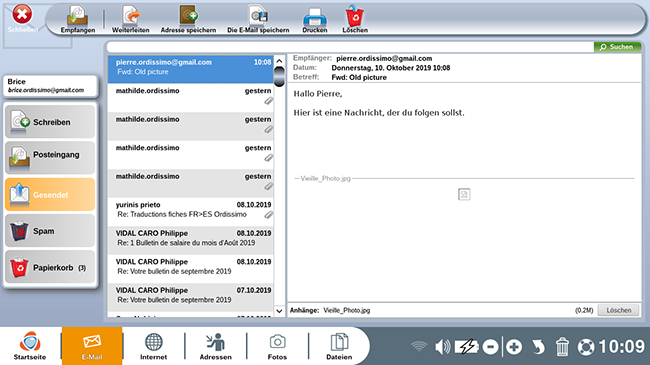This screenshot has width=650, height=365.
Task: Click the undo back arrow icon
Action: tap(538, 347)
